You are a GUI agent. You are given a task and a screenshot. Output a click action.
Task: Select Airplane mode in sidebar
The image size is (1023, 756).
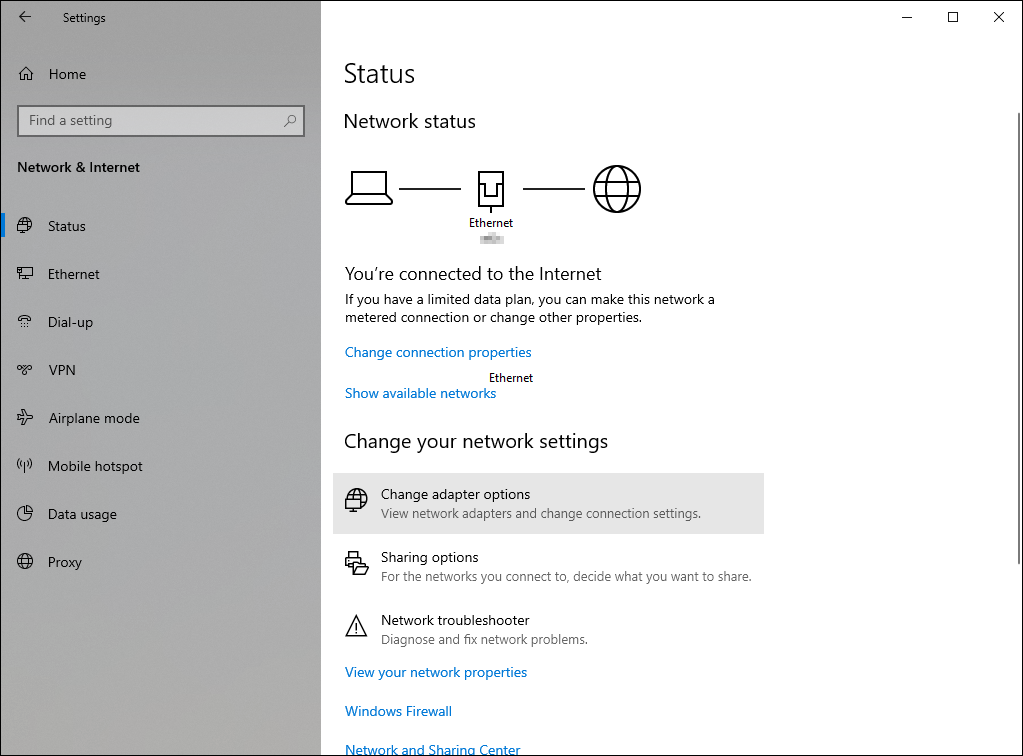point(93,418)
